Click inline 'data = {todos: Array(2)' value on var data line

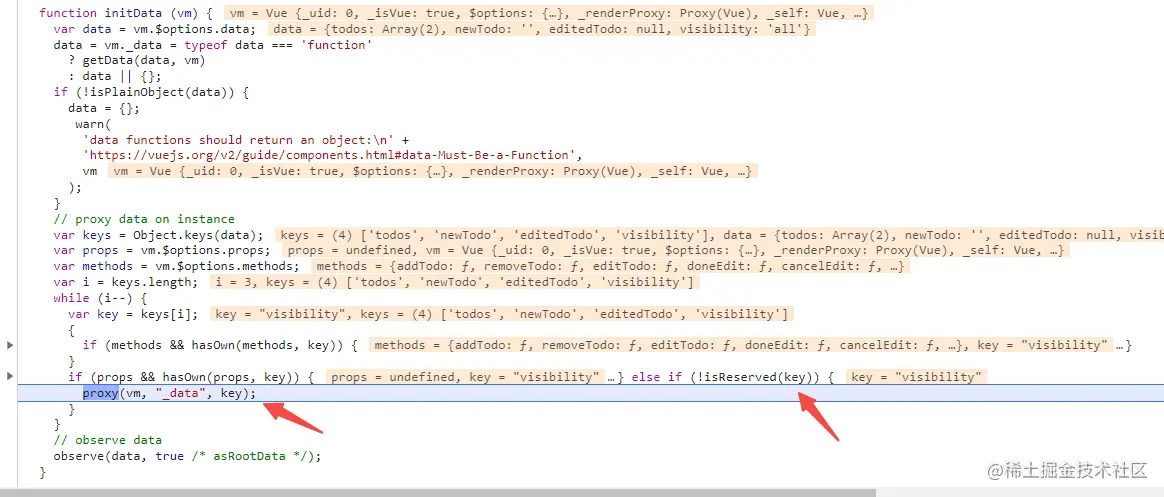click(542, 29)
